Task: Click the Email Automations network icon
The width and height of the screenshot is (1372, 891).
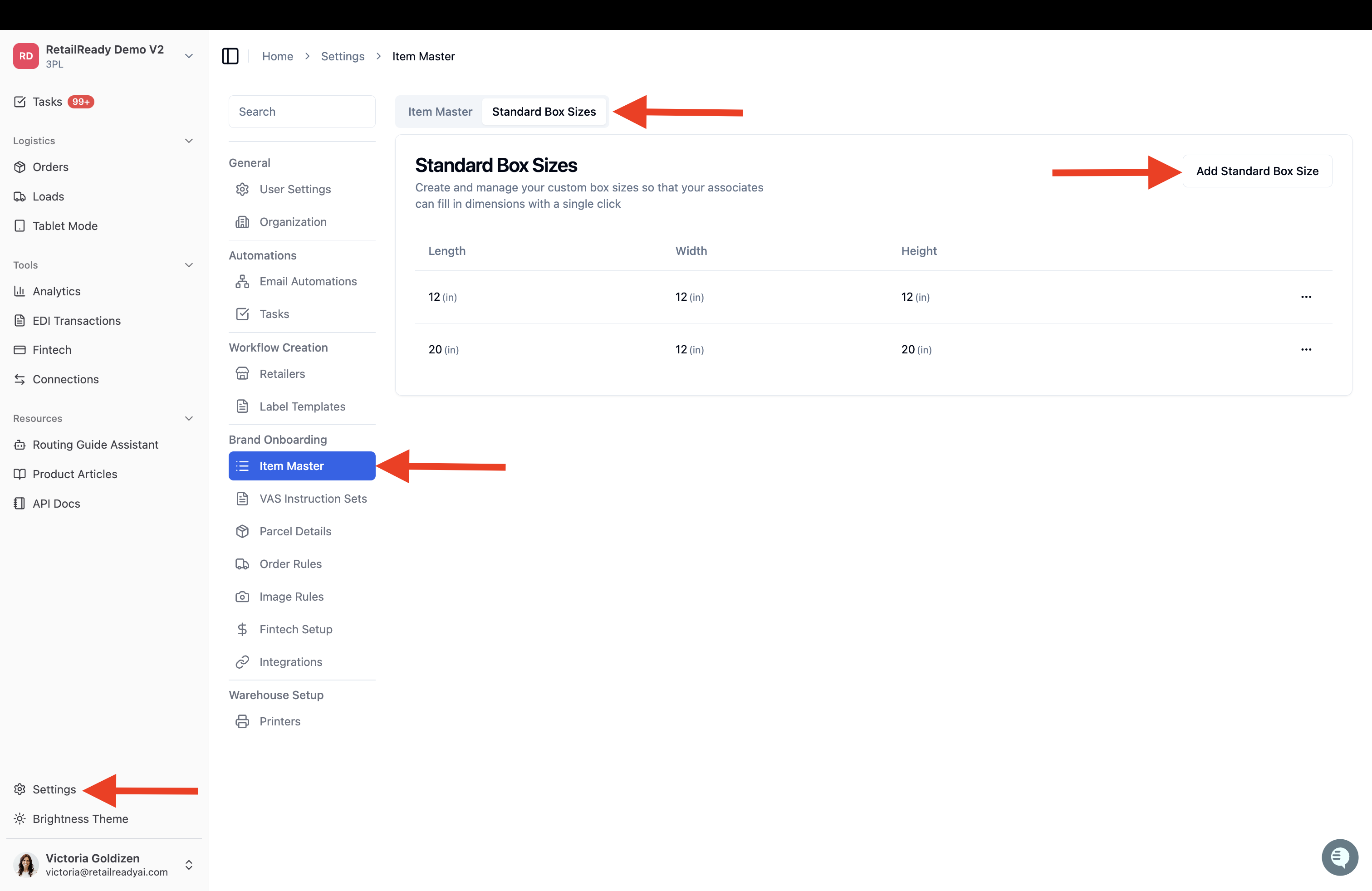Action: tap(242, 281)
